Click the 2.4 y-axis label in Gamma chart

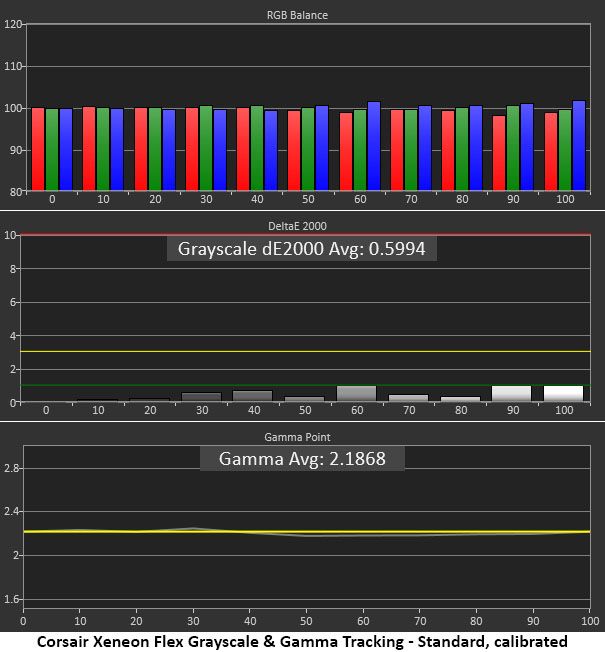(11, 511)
